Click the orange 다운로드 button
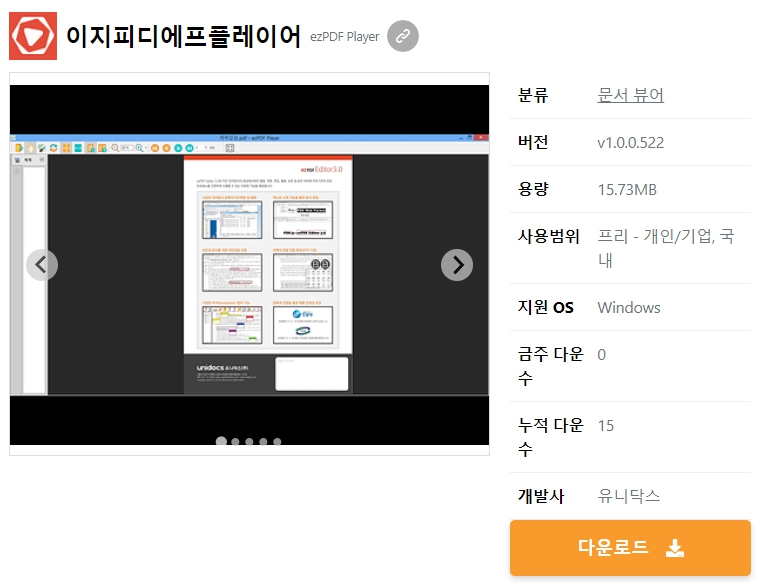 (630, 548)
